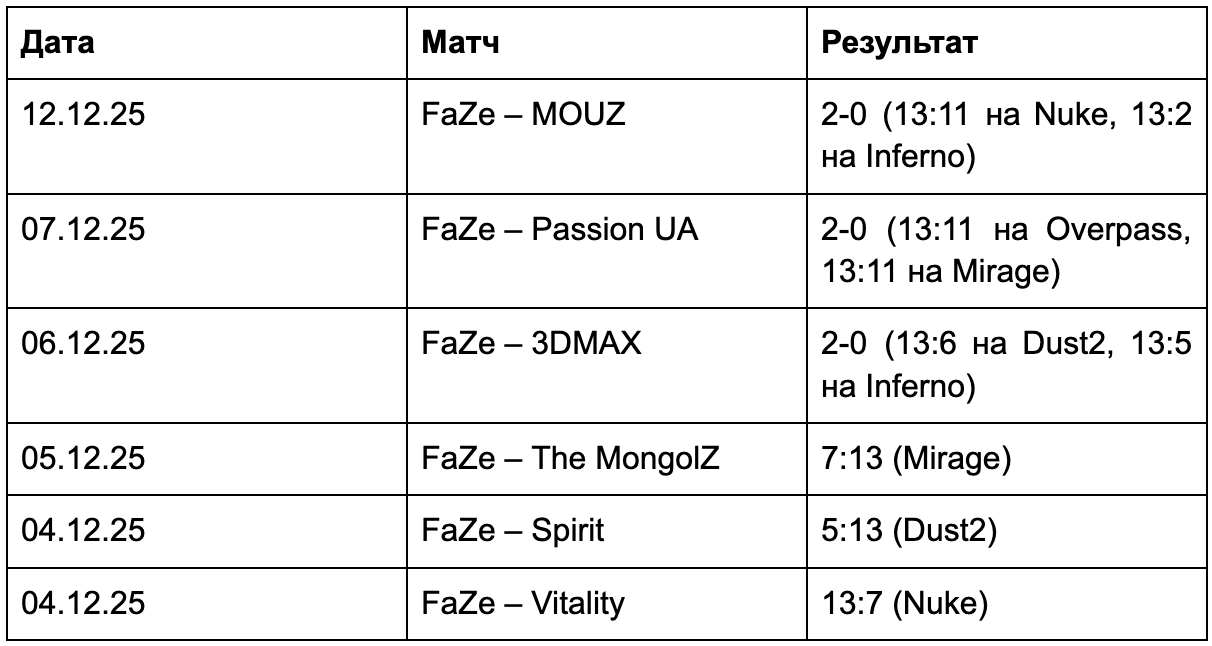Select the 5:13 (Dust2) result cell
1212x646 pixels.
point(908,531)
